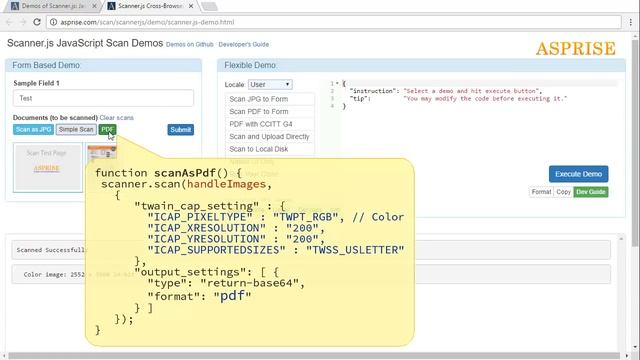Collapse code fold arrow on line 1
This screenshot has height=360, width=640.
pyautogui.click(x=337, y=83)
